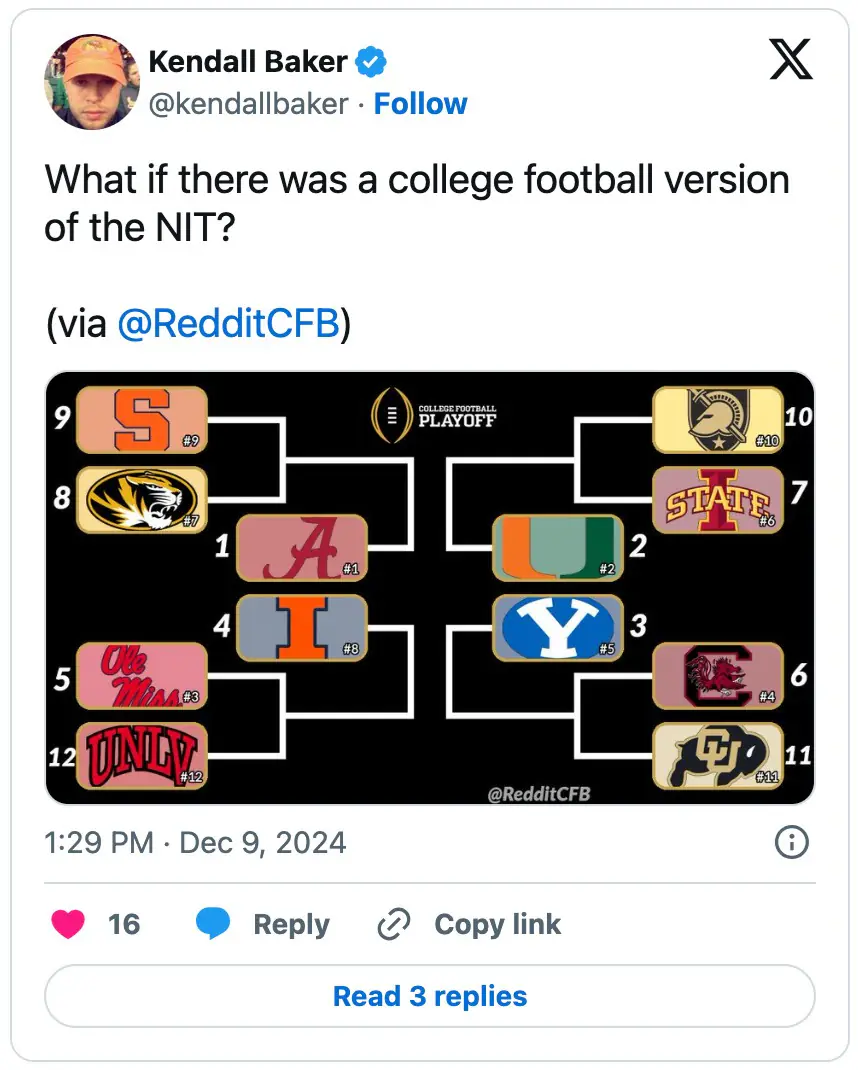Click the X logo icon
This screenshot has height=1070, width=858.
(791, 60)
